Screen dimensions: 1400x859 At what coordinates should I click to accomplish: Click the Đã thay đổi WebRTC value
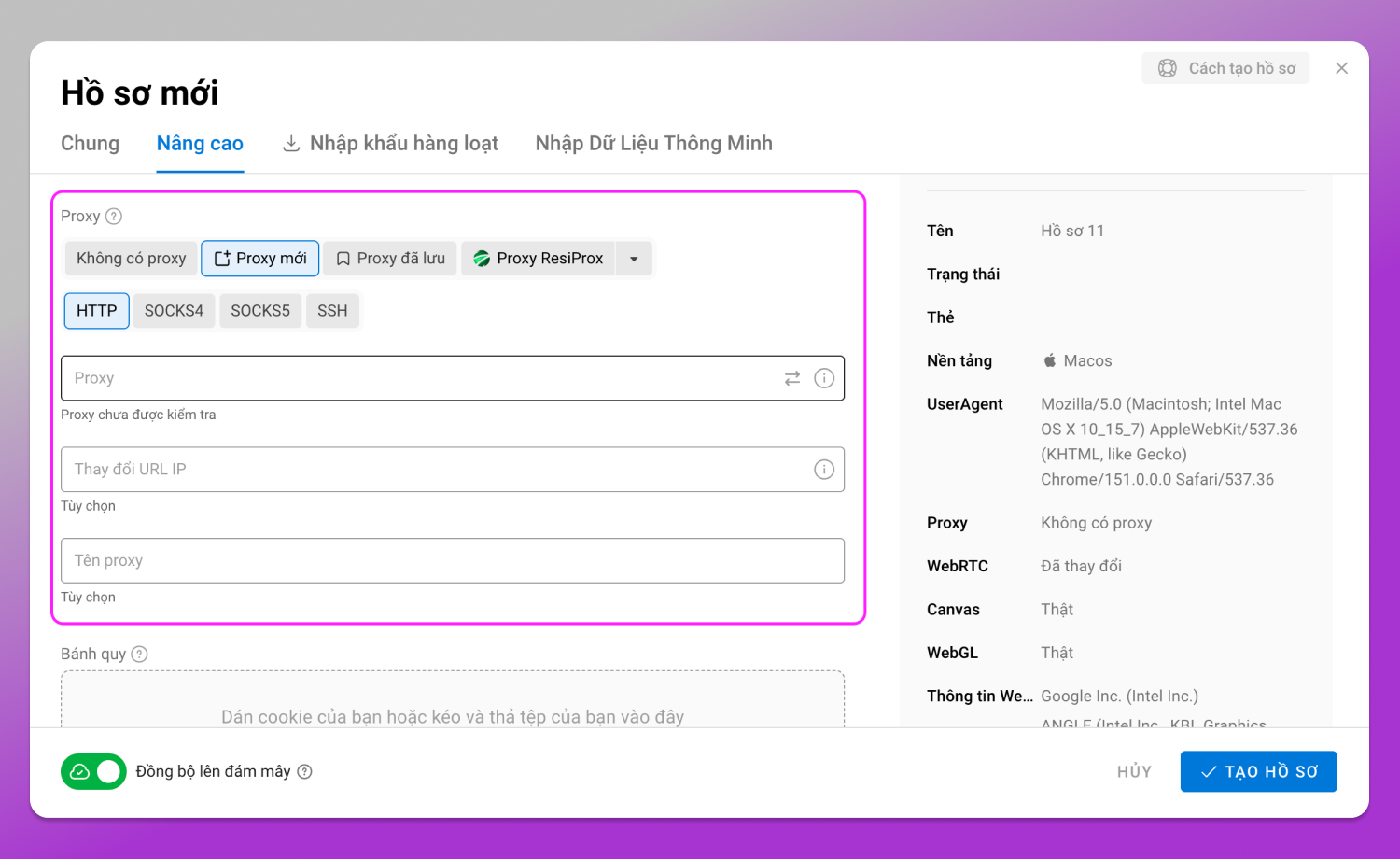click(1082, 566)
